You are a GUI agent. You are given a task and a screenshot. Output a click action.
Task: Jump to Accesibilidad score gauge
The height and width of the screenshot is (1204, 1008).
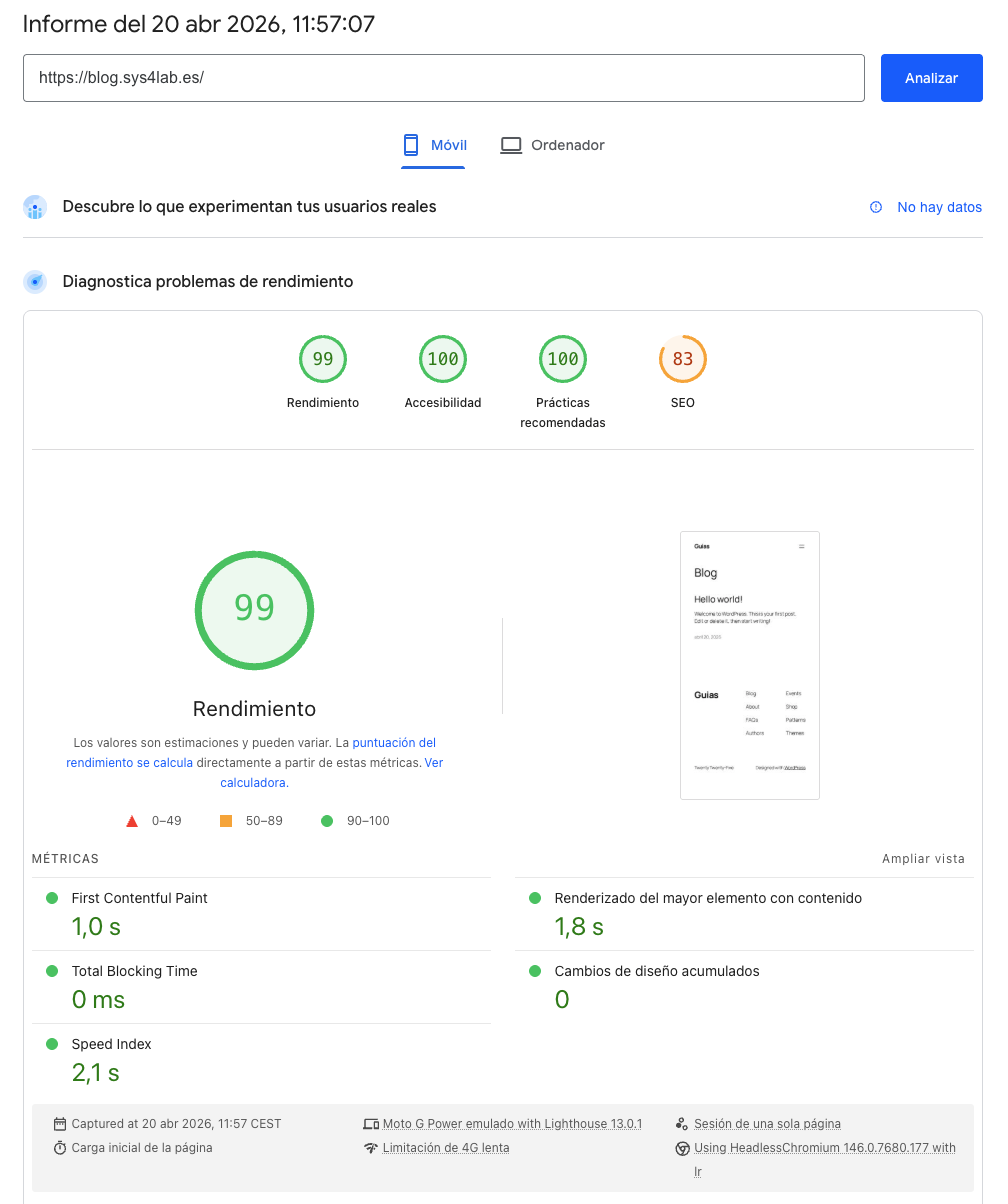tap(442, 360)
